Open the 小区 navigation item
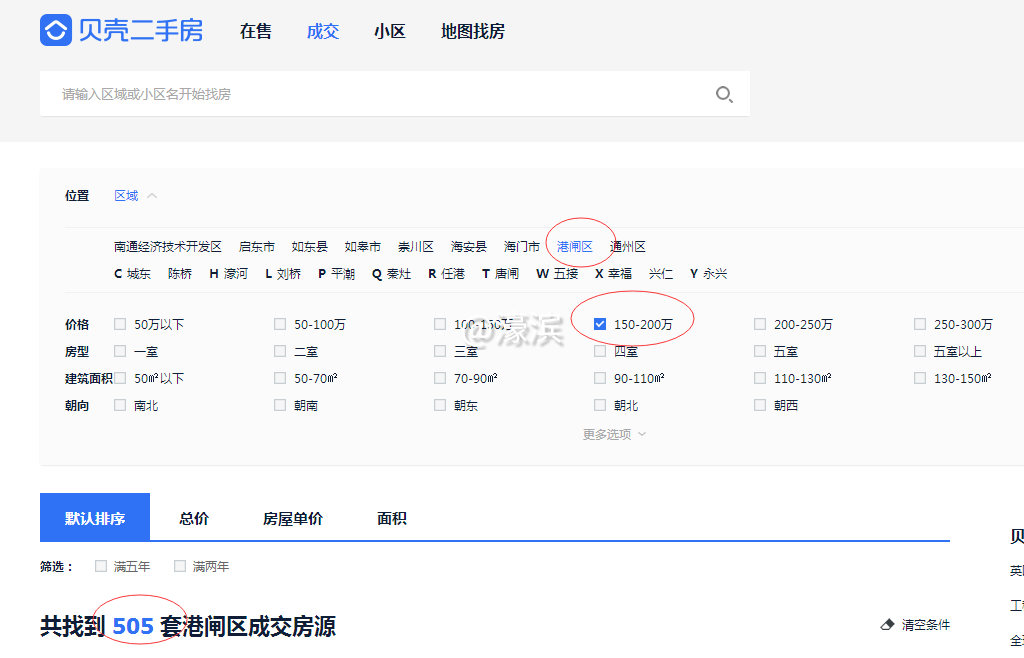The image size is (1024, 658). pos(389,31)
